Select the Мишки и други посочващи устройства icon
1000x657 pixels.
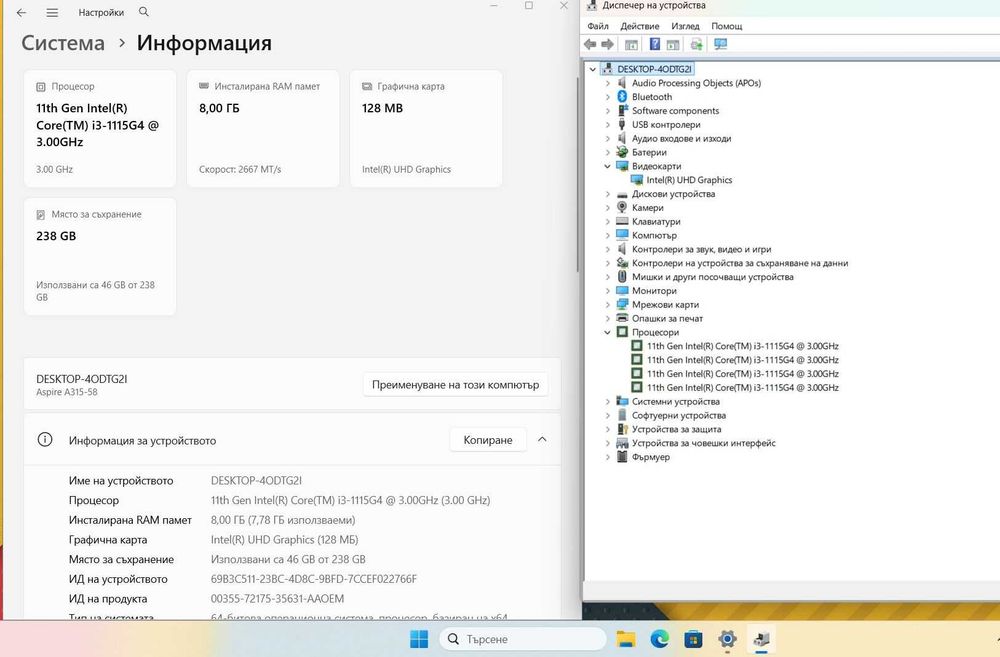pos(622,276)
